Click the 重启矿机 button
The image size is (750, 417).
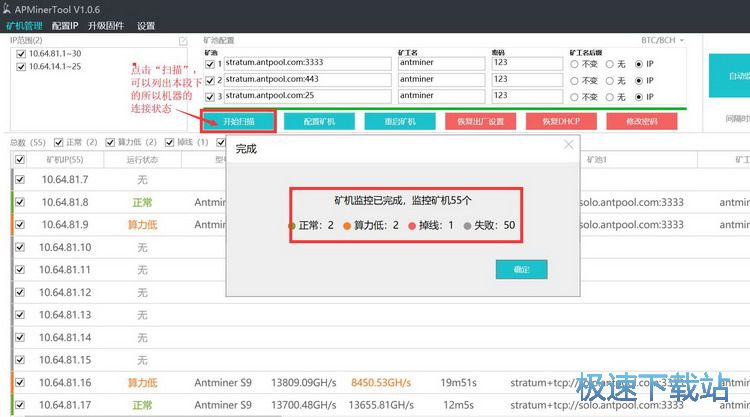(400, 121)
